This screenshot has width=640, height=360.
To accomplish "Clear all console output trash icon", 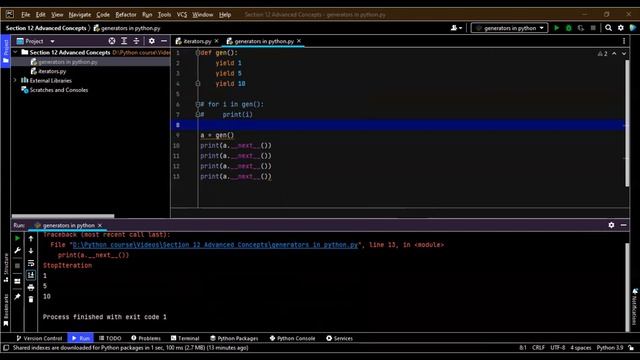I will (31, 299).
